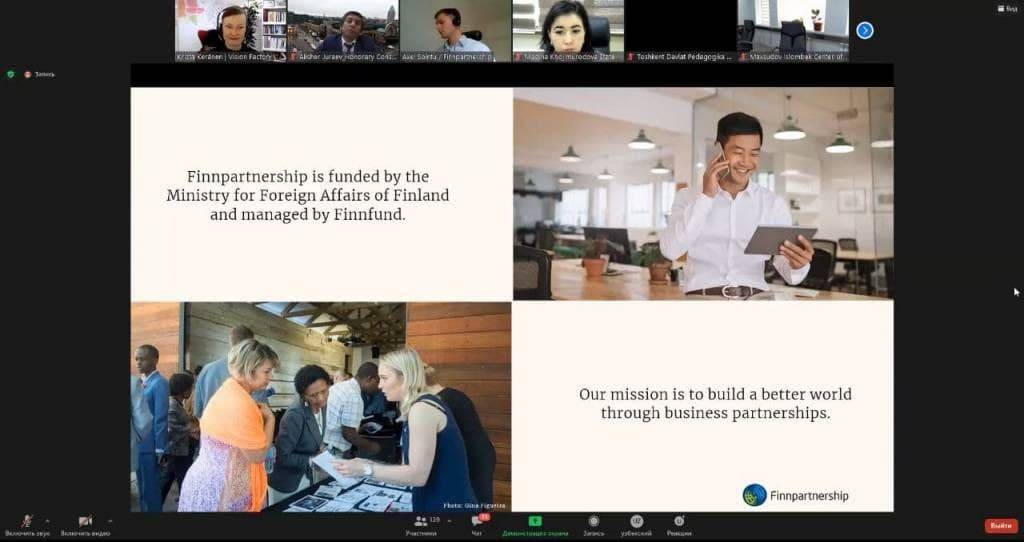The width and height of the screenshot is (1024, 542).
Task: Select Maxsudov Islombek video thumbnail
Action: pos(793,31)
